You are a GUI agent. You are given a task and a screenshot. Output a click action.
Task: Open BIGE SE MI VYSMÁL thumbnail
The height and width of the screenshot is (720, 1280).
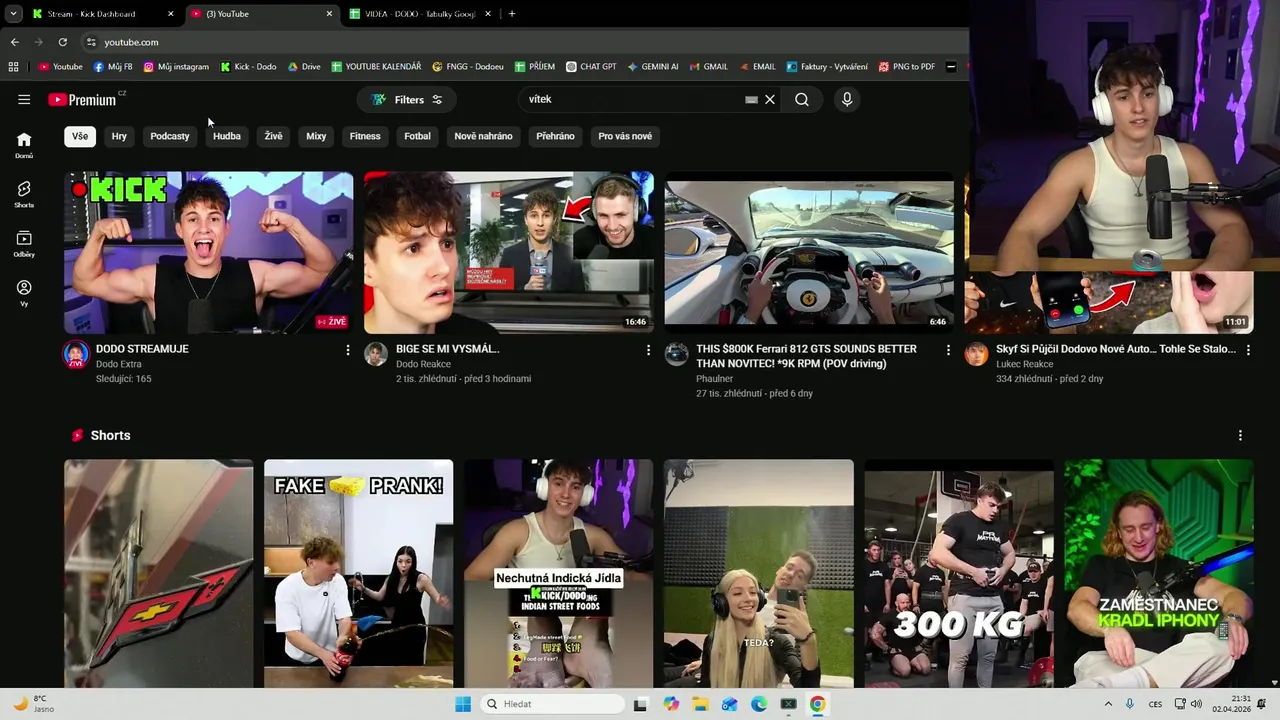click(x=509, y=252)
